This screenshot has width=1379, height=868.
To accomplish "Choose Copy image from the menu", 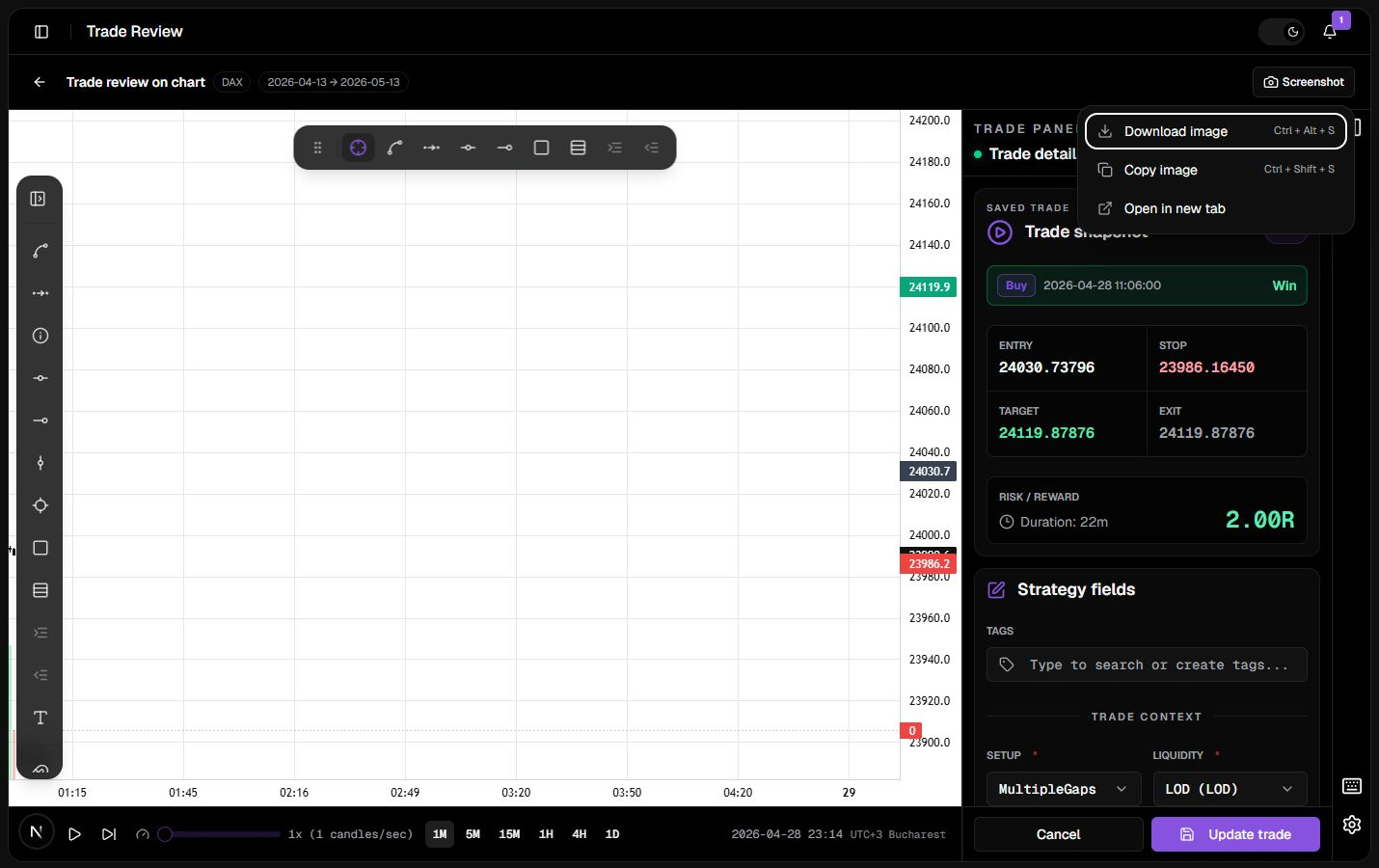I will tap(1216, 170).
